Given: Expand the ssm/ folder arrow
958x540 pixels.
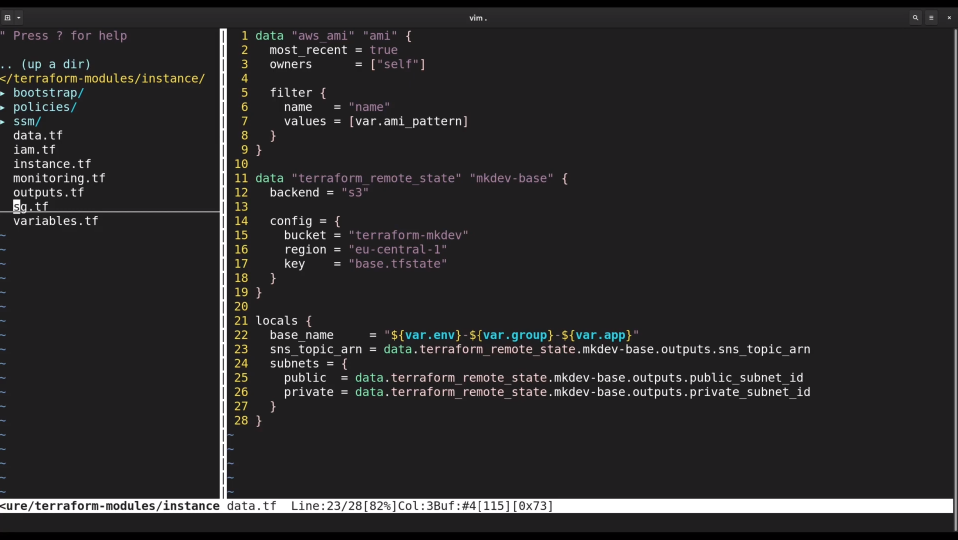Looking at the screenshot, I should (x=3, y=122).
